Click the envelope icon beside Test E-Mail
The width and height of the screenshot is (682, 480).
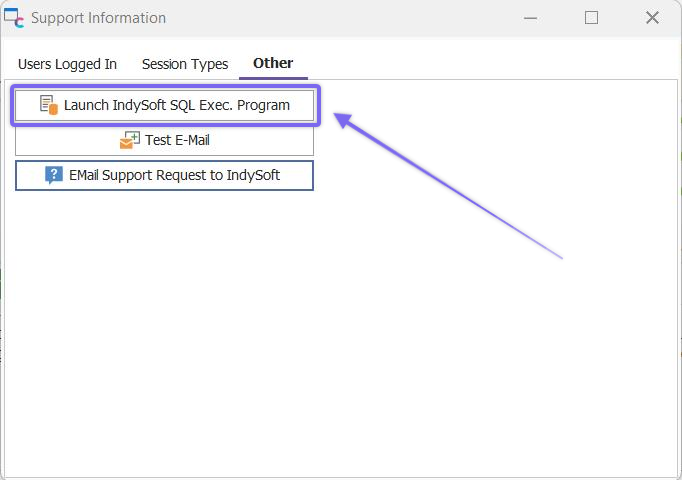(130, 140)
